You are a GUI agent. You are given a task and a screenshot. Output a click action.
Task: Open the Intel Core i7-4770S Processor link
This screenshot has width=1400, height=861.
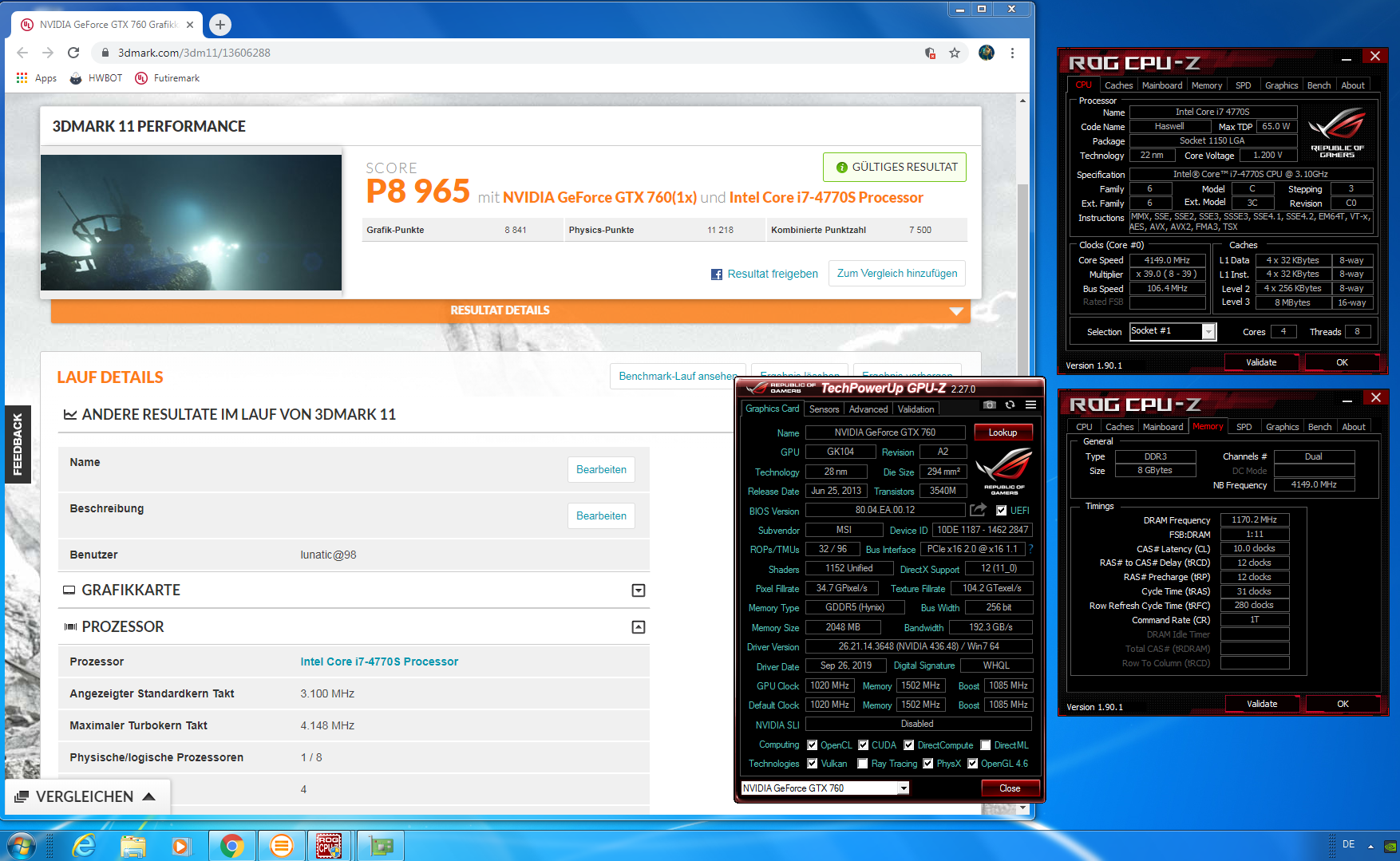click(x=379, y=662)
